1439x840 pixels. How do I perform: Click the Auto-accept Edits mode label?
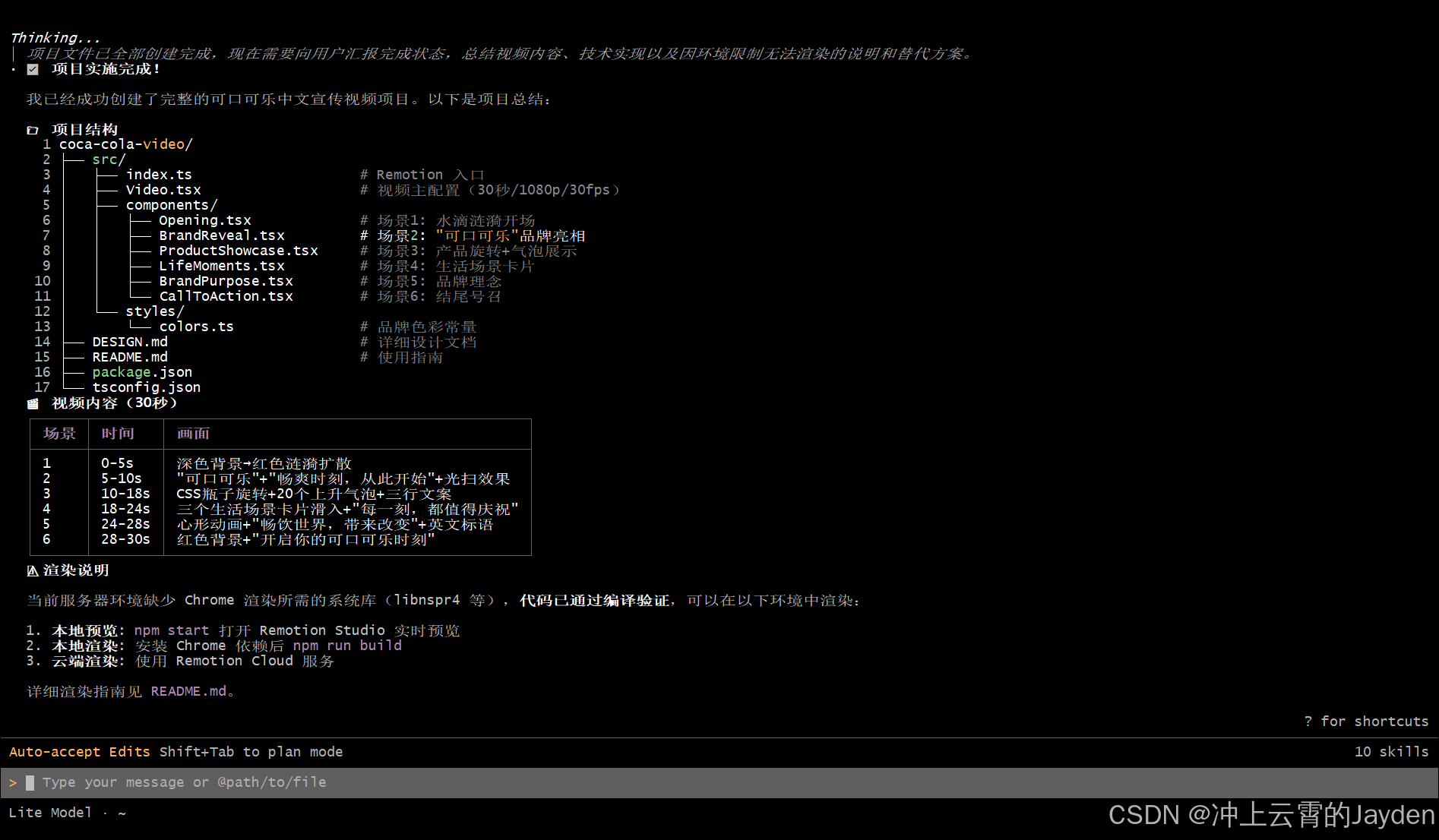[80, 752]
